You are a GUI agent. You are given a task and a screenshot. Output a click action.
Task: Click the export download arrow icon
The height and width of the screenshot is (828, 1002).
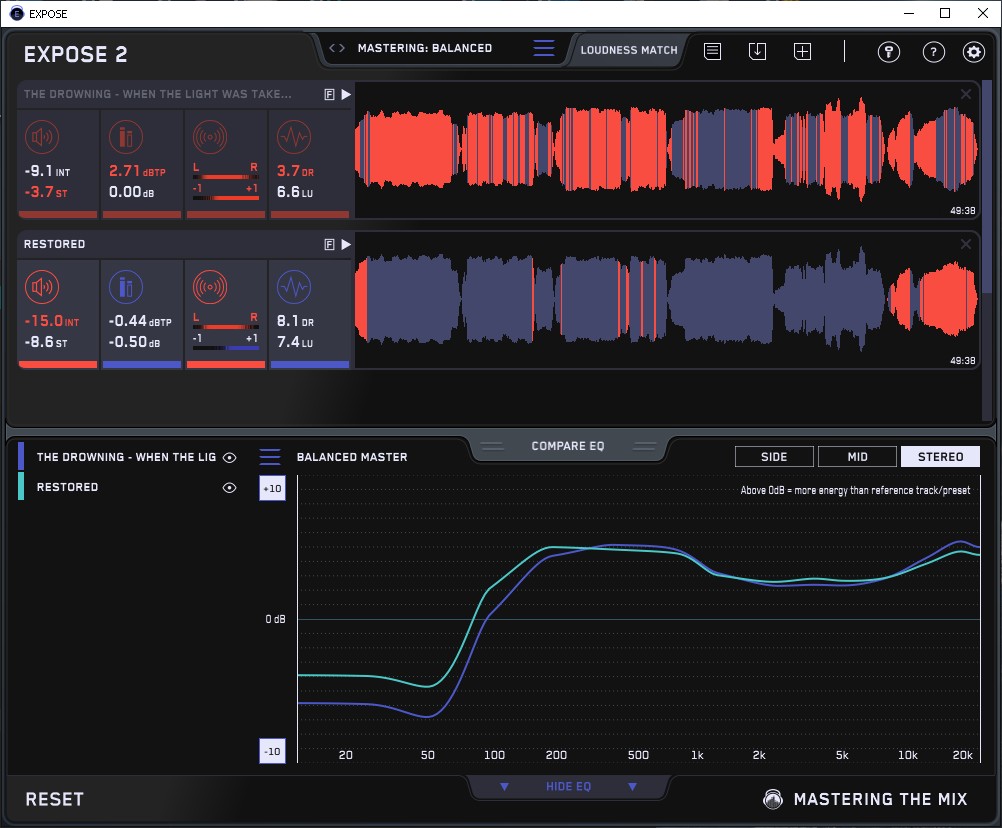tap(757, 51)
